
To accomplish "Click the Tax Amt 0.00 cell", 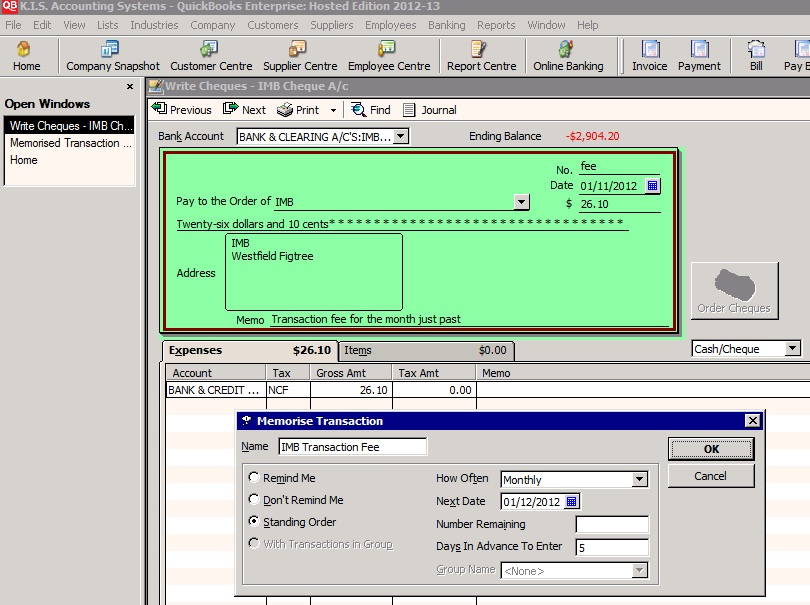I will (434, 390).
